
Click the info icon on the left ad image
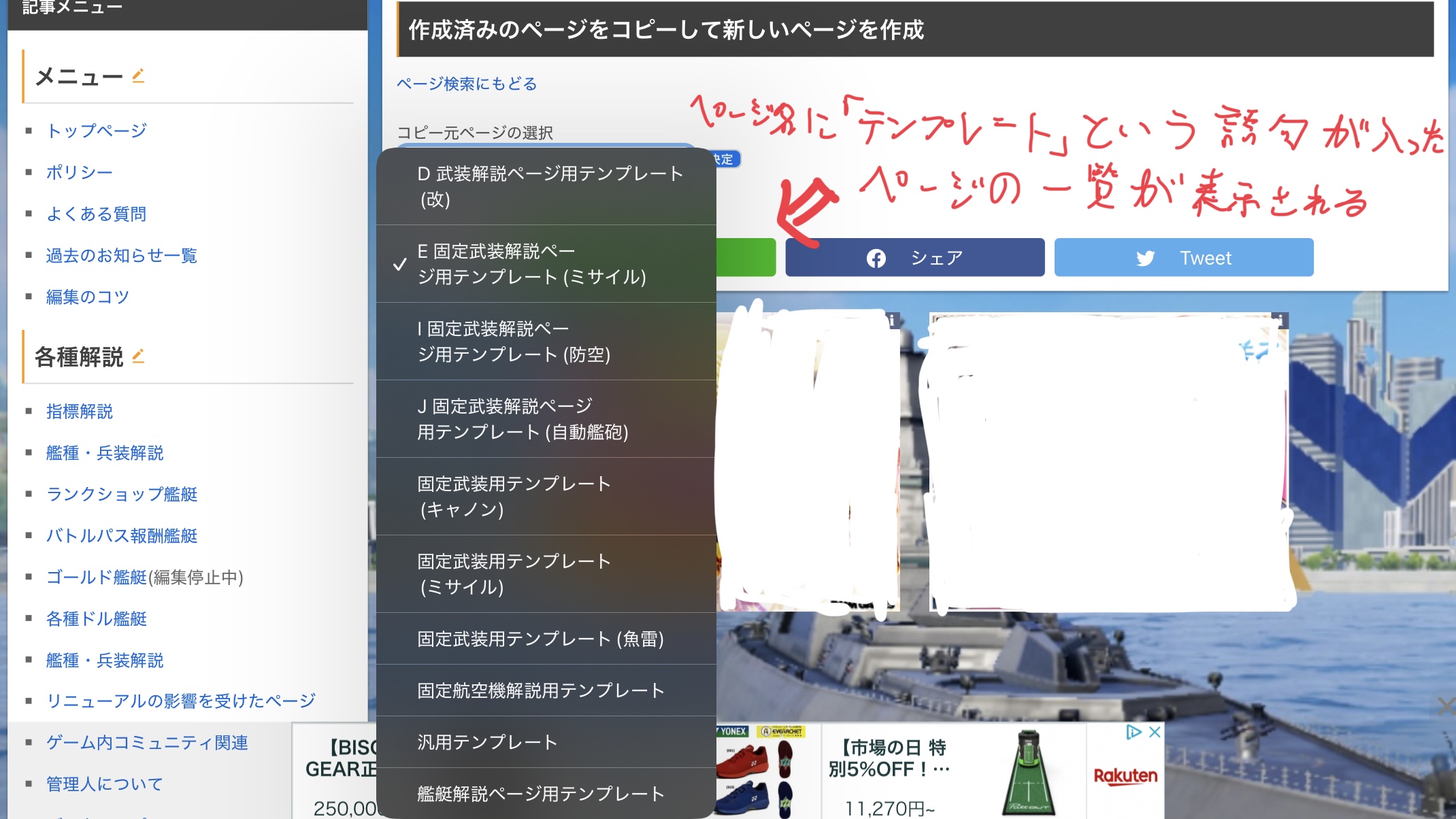(892, 320)
